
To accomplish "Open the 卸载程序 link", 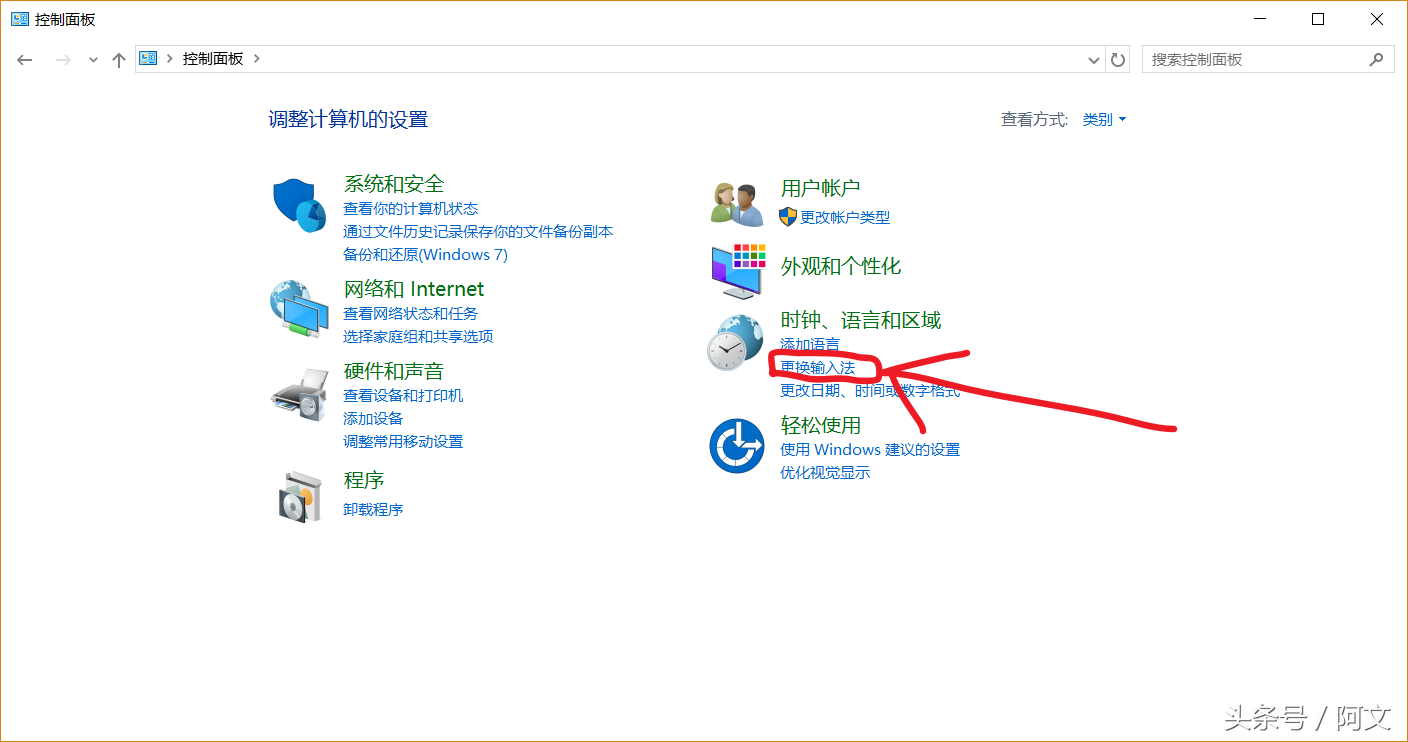I will [x=373, y=510].
